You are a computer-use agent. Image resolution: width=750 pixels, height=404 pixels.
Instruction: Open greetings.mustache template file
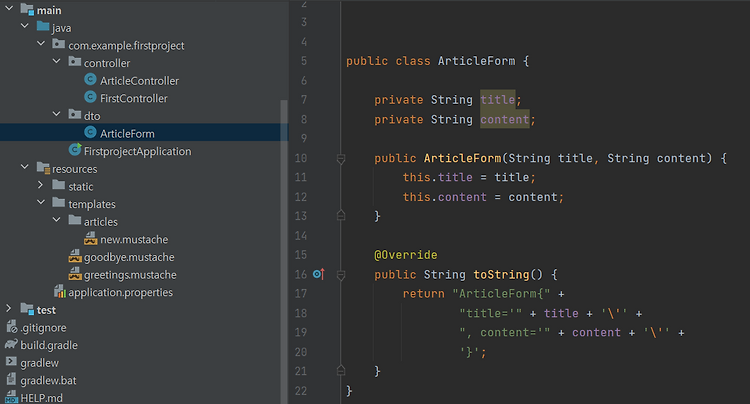pyautogui.click(x=130, y=274)
